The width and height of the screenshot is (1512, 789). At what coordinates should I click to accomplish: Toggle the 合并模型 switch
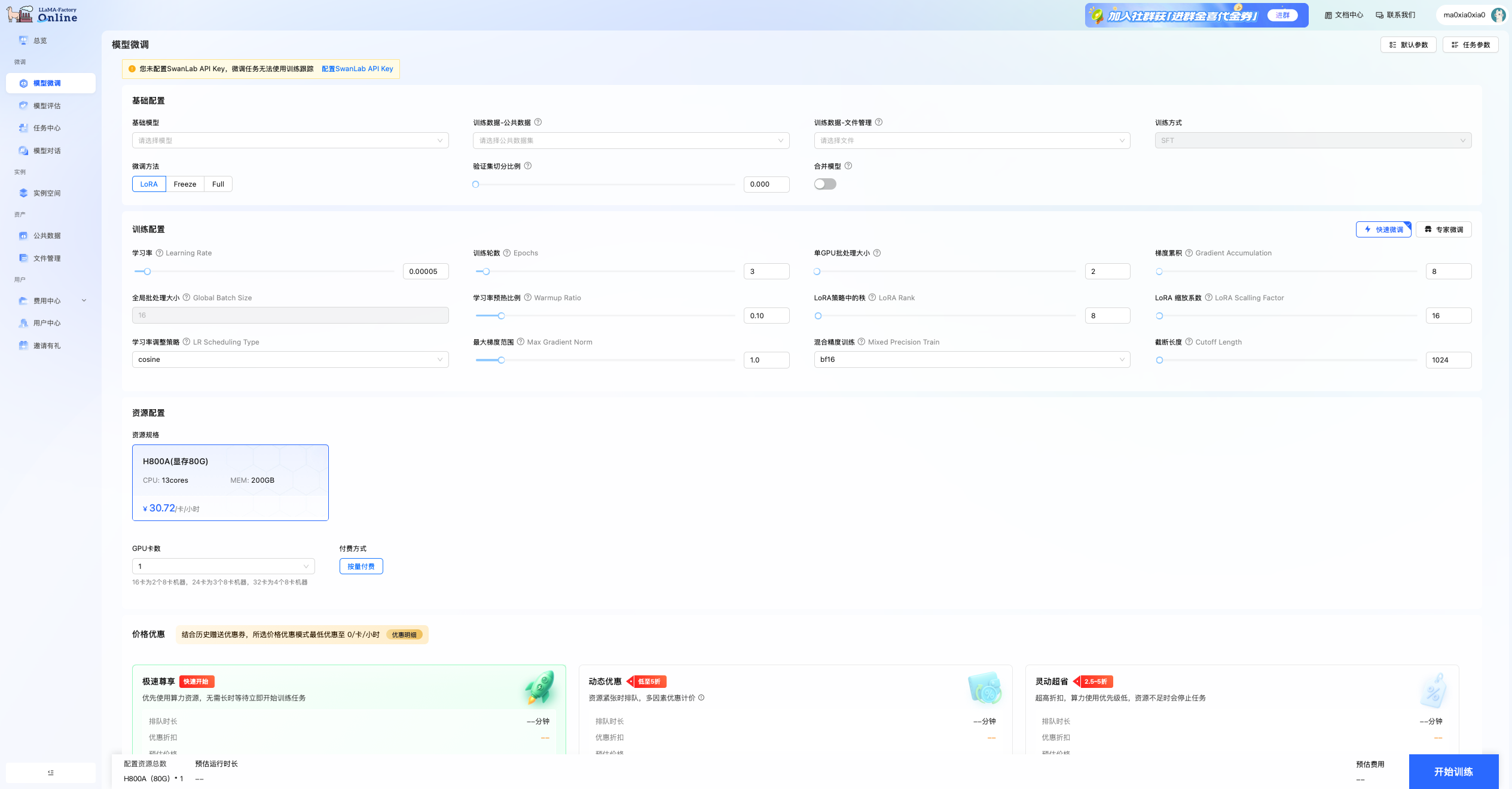point(825,184)
